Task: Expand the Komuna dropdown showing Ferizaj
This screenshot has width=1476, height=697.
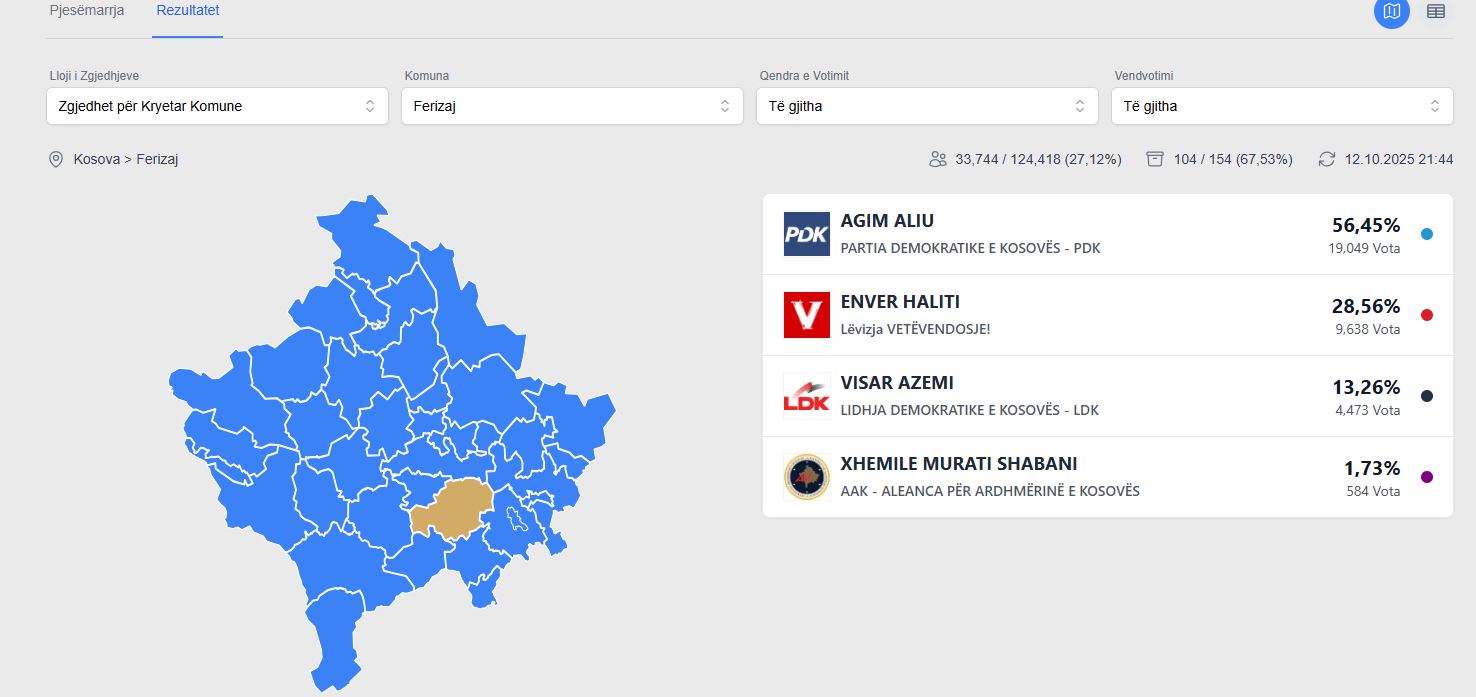Action: (572, 106)
